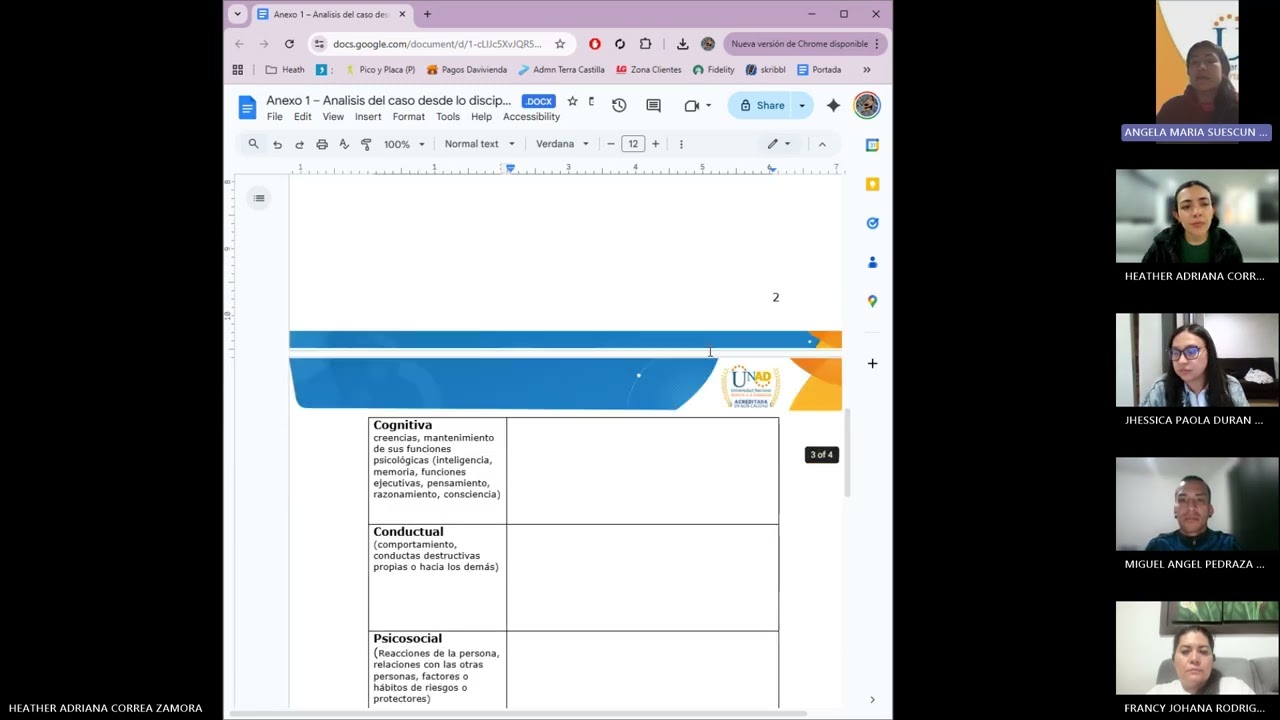Open the Insert menu

coord(368,117)
